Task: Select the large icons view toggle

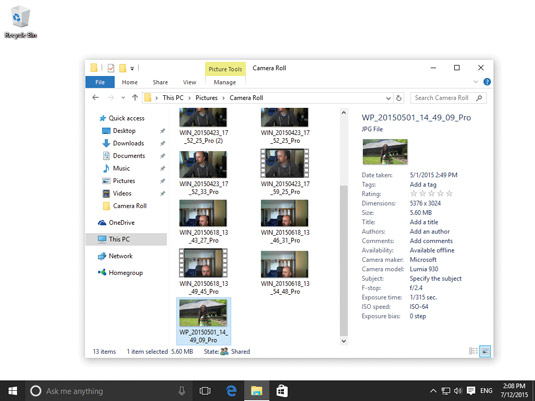Action: [x=485, y=351]
